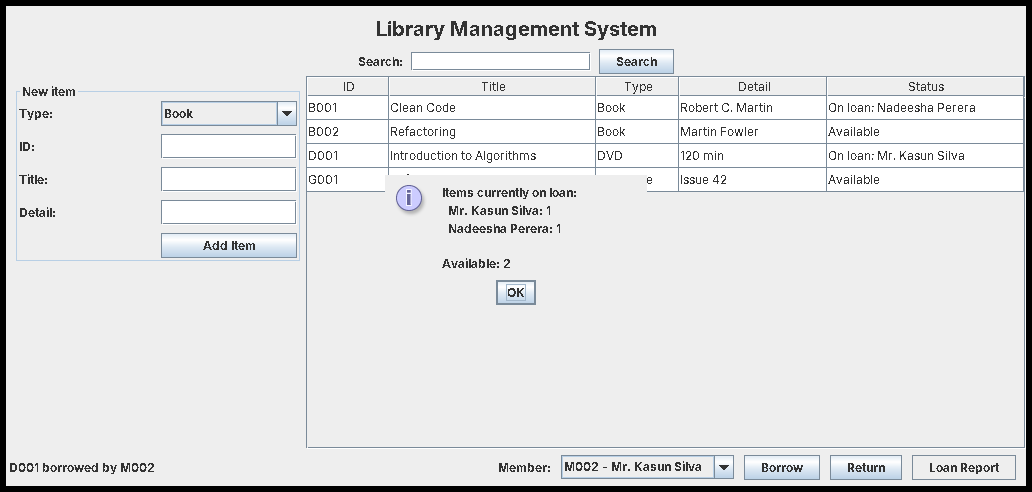The image size is (1032, 492).
Task: Click the Detail column header
Action: coord(753,86)
